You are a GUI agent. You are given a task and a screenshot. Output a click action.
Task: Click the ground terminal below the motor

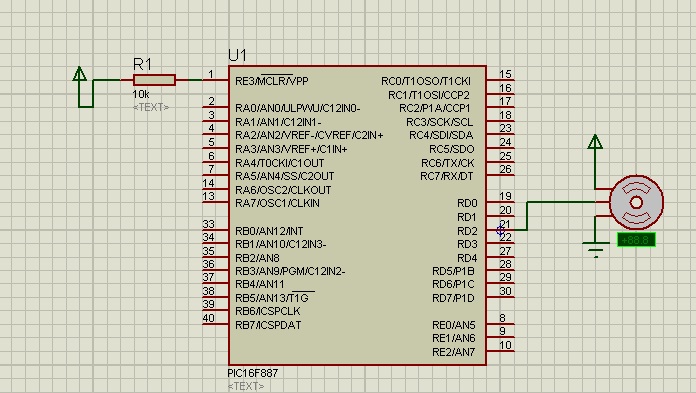(596, 249)
